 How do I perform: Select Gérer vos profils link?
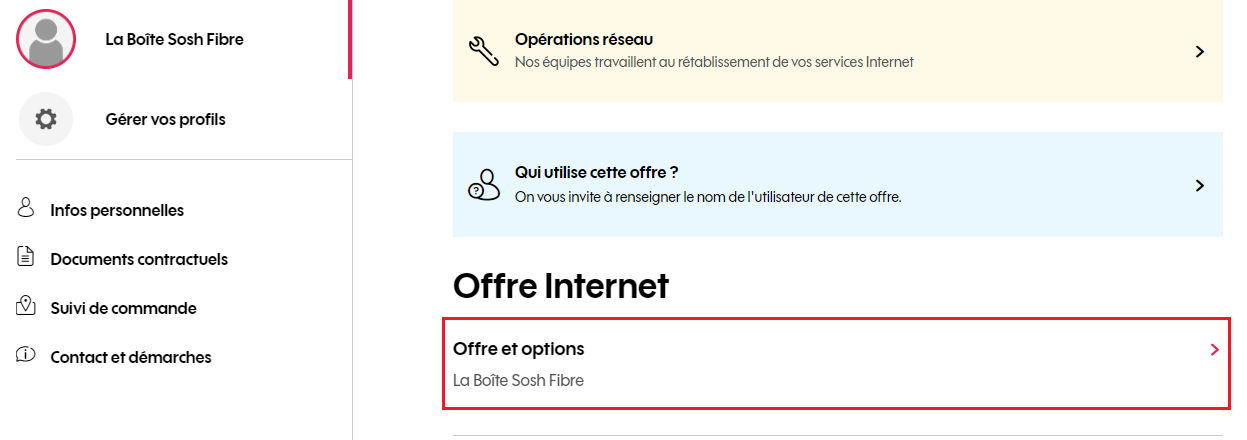166,119
